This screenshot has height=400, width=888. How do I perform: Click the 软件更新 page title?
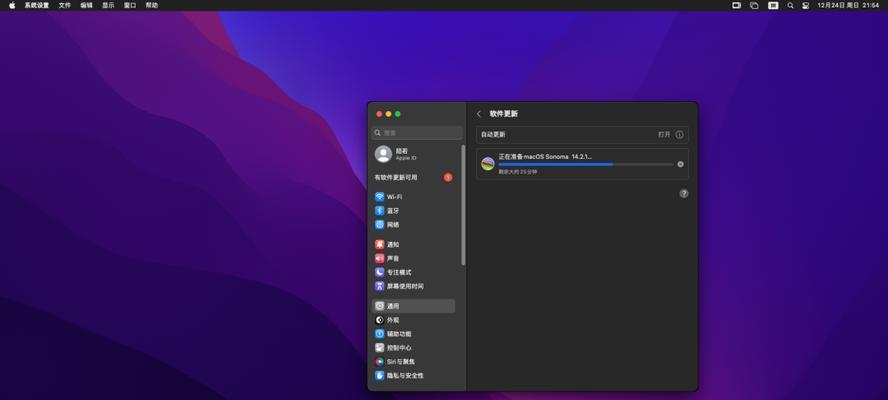(503, 114)
